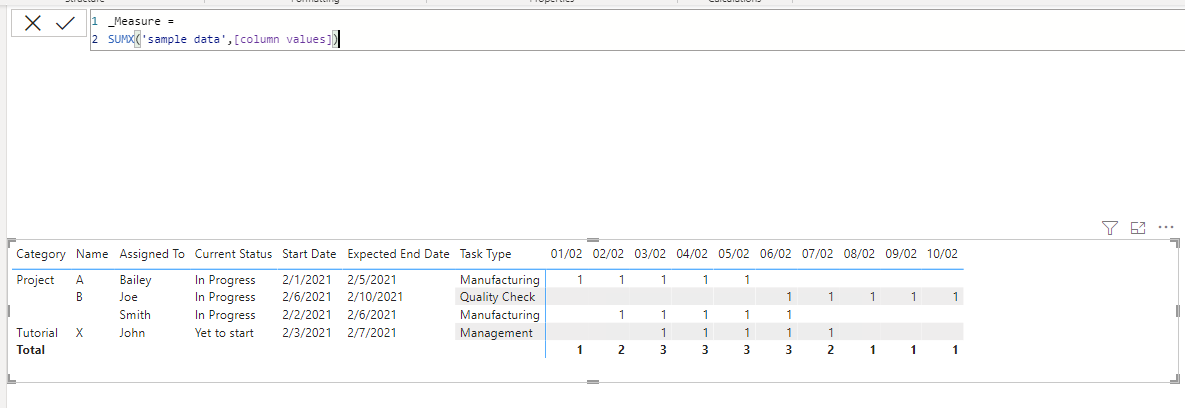Click inside the DAX formula editor
This screenshot has height=408, width=1185.
point(635,31)
